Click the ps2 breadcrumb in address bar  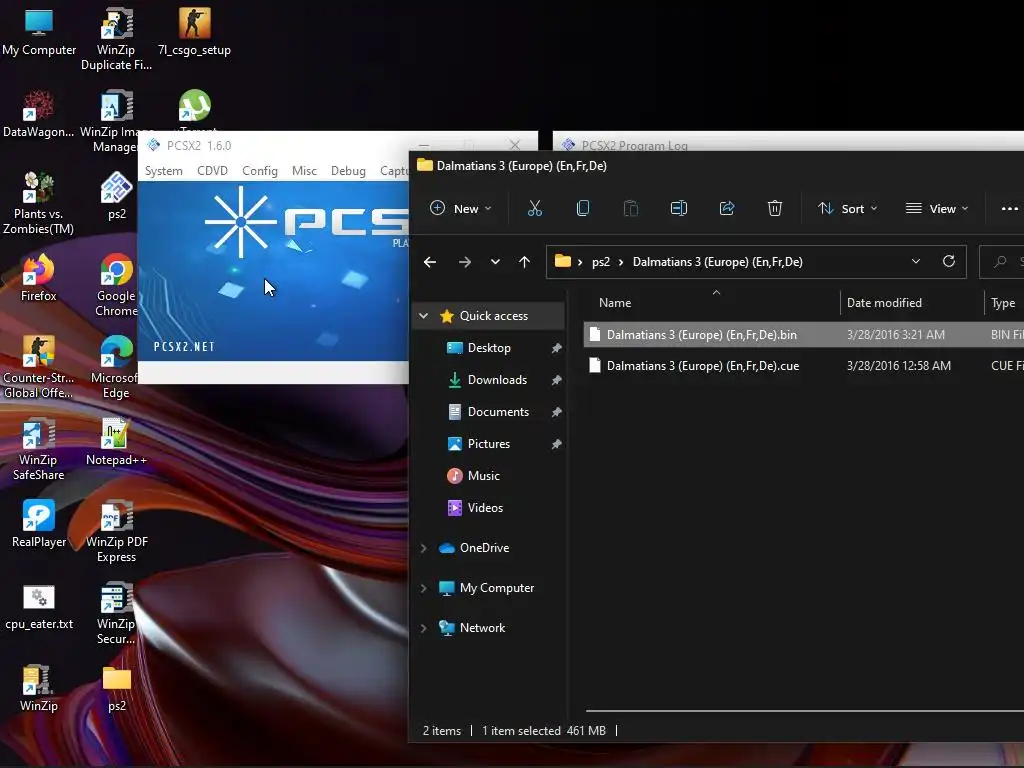tap(601, 262)
